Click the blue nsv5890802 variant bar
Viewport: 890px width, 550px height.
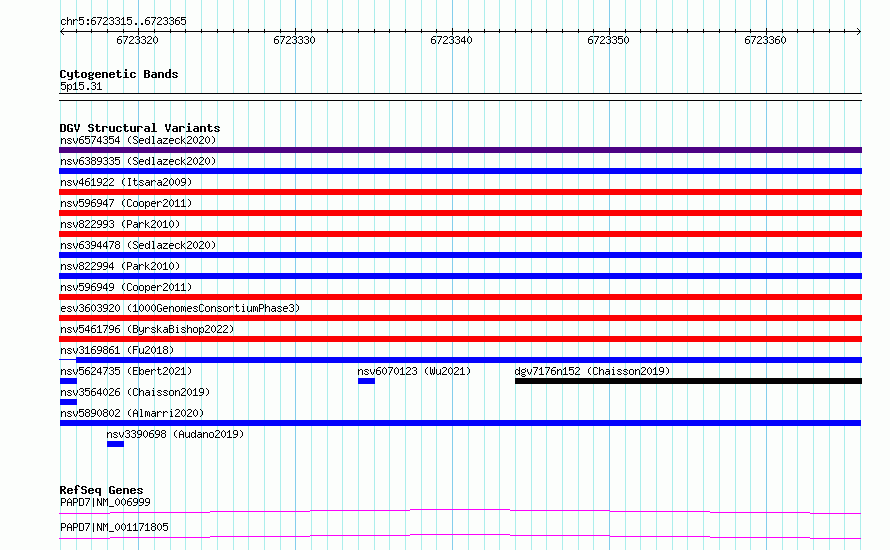(460, 423)
